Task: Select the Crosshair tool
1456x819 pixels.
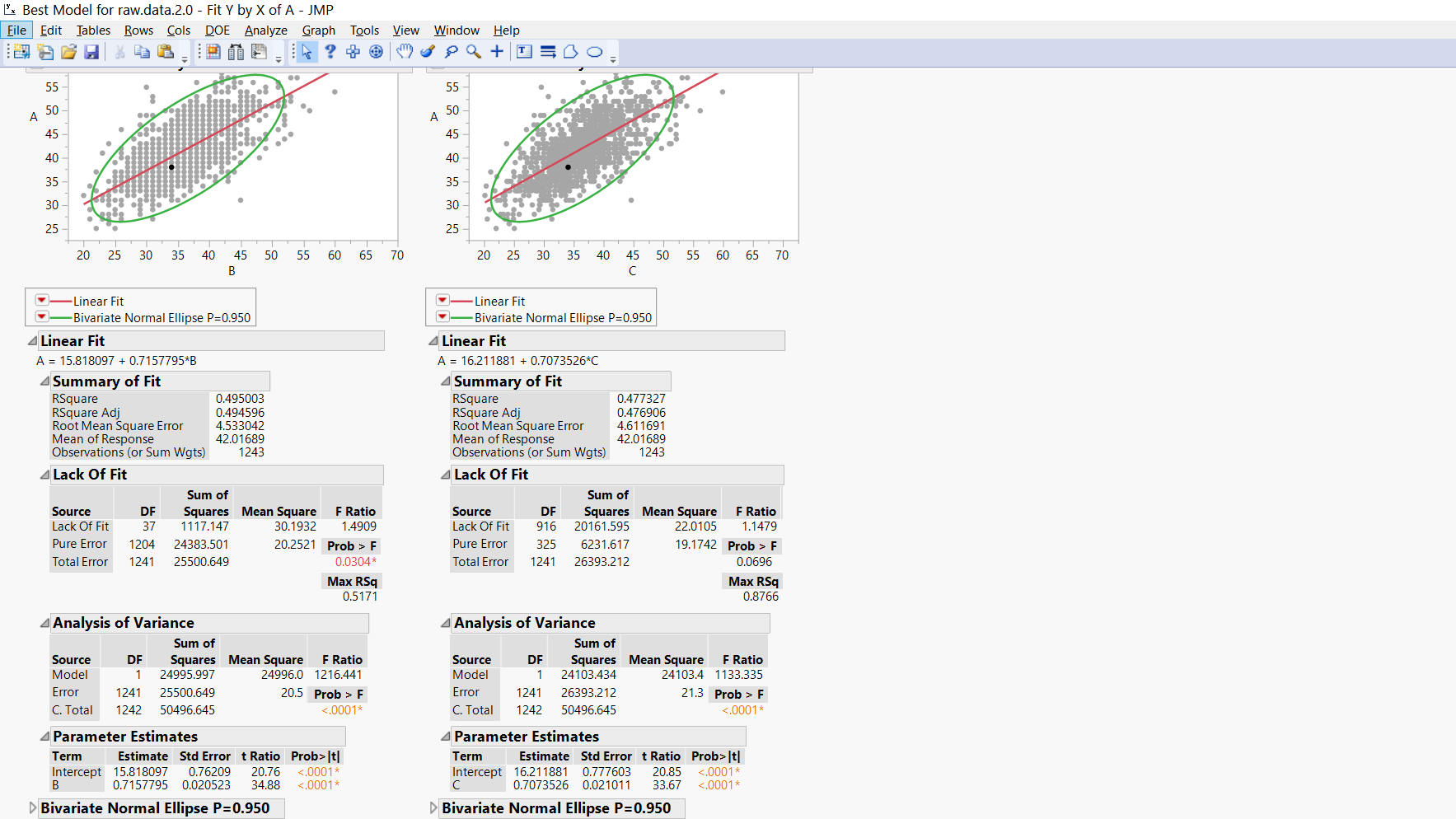Action: click(496, 52)
